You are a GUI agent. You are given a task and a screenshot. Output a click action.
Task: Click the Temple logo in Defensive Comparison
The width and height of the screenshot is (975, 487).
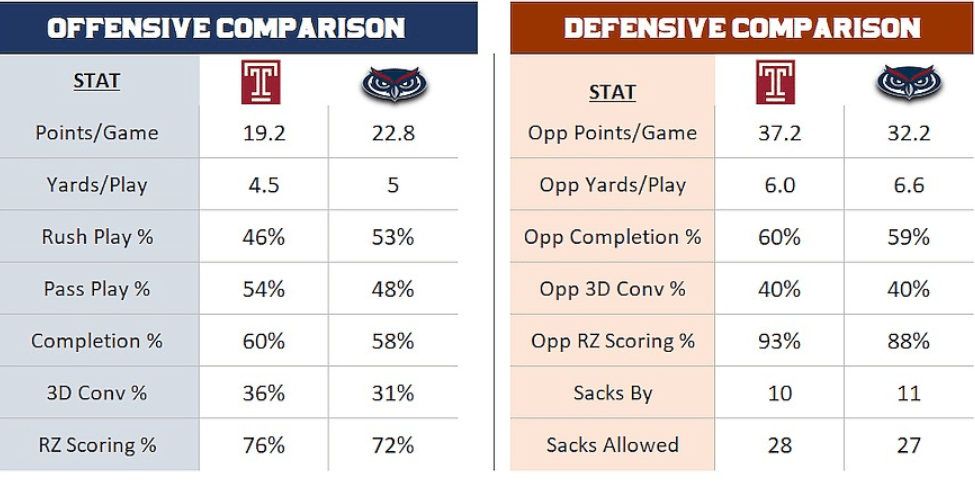[x=776, y=82]
